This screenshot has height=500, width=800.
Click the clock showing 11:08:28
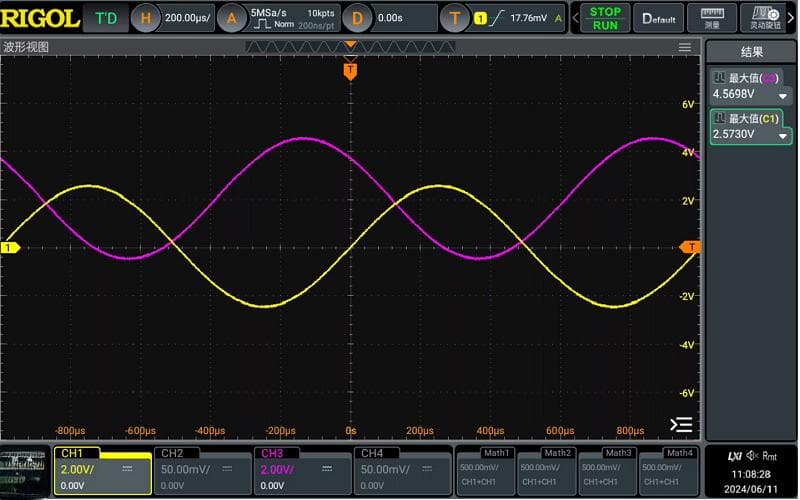751,474
